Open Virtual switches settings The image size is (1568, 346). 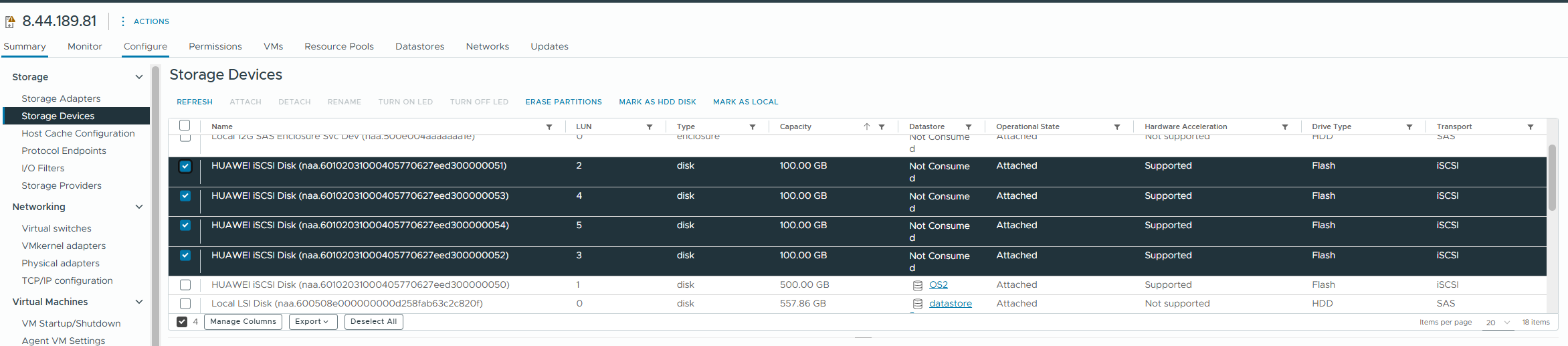coord(56,228)
